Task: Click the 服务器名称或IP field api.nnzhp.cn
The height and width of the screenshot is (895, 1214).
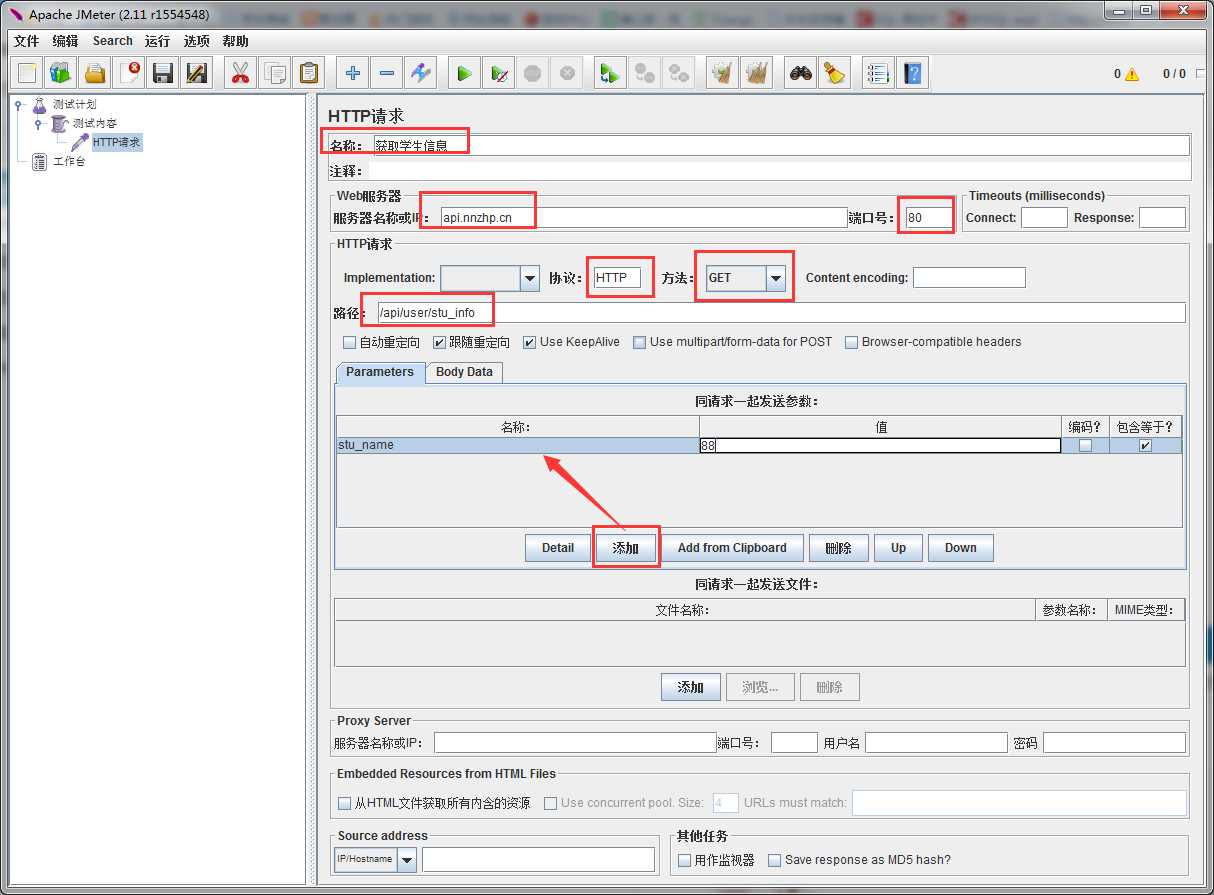Action: click(644, 218)
